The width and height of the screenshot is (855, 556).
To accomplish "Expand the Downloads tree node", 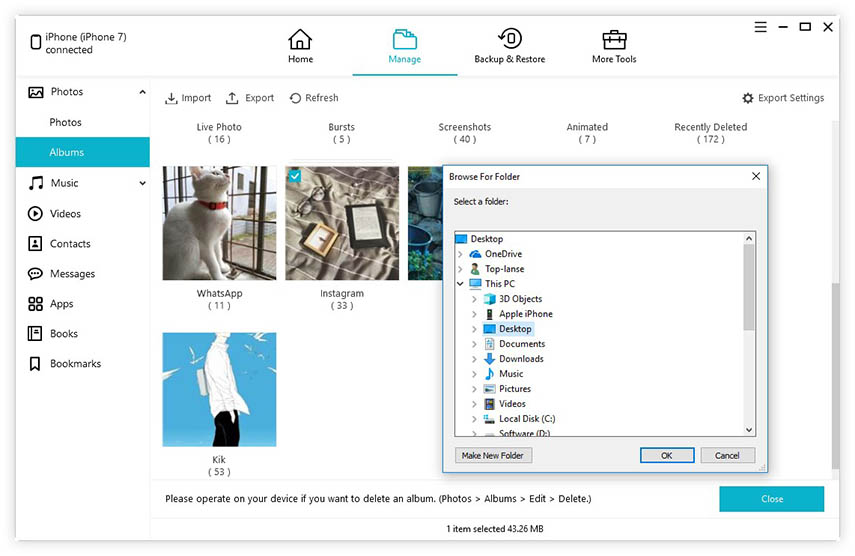I will 474,359.
